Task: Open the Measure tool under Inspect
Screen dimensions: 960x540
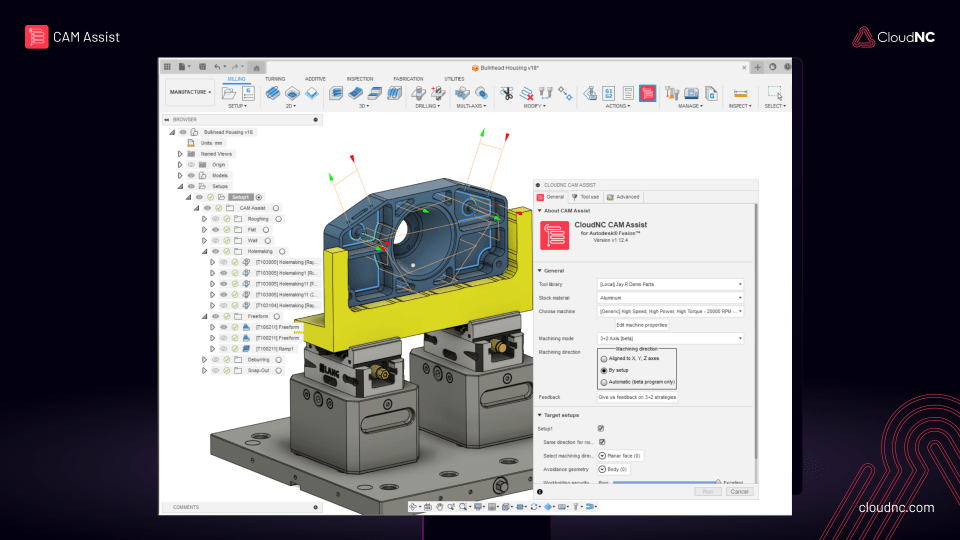Action: coord(740,93)
